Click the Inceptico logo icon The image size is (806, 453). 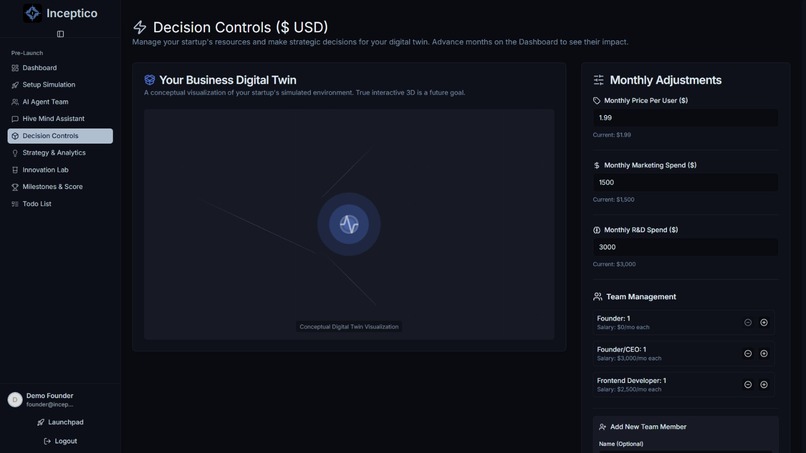click(32, 13)
